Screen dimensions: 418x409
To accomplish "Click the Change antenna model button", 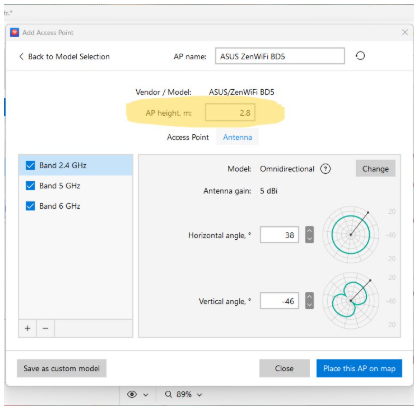I will tap(376, 169).
